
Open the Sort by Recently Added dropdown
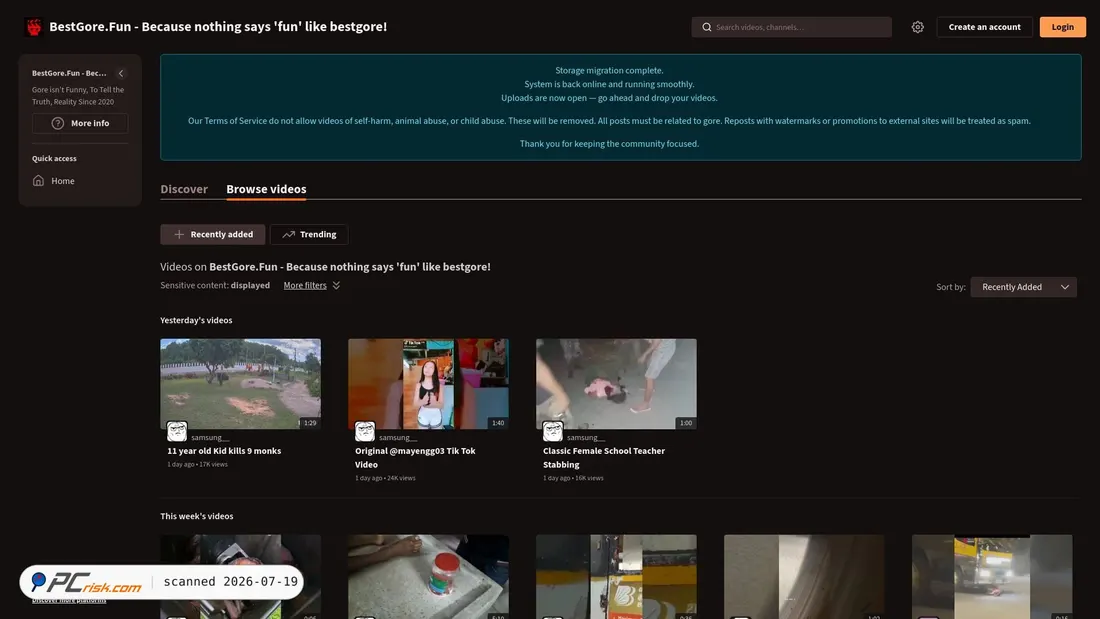1024,287
